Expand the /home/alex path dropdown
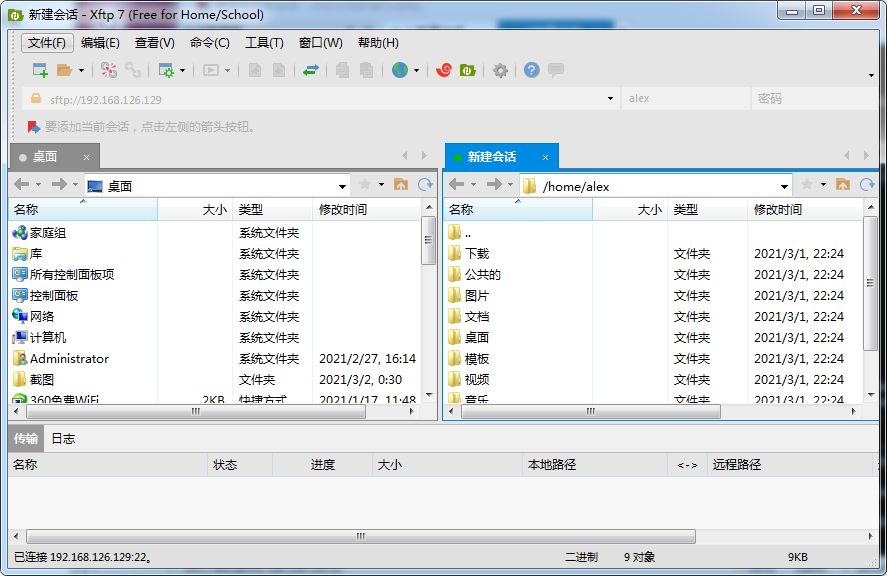Screen dimensions: 887x576 tap(785, 184)
